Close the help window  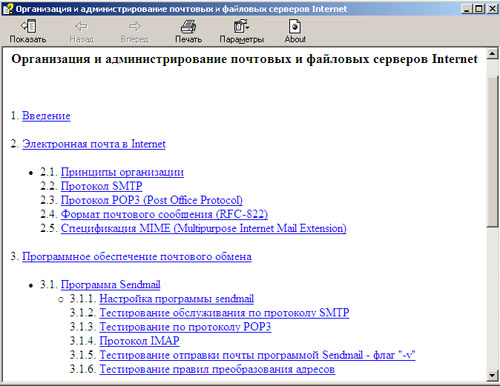pyautogui.click(x=492, y=9)
